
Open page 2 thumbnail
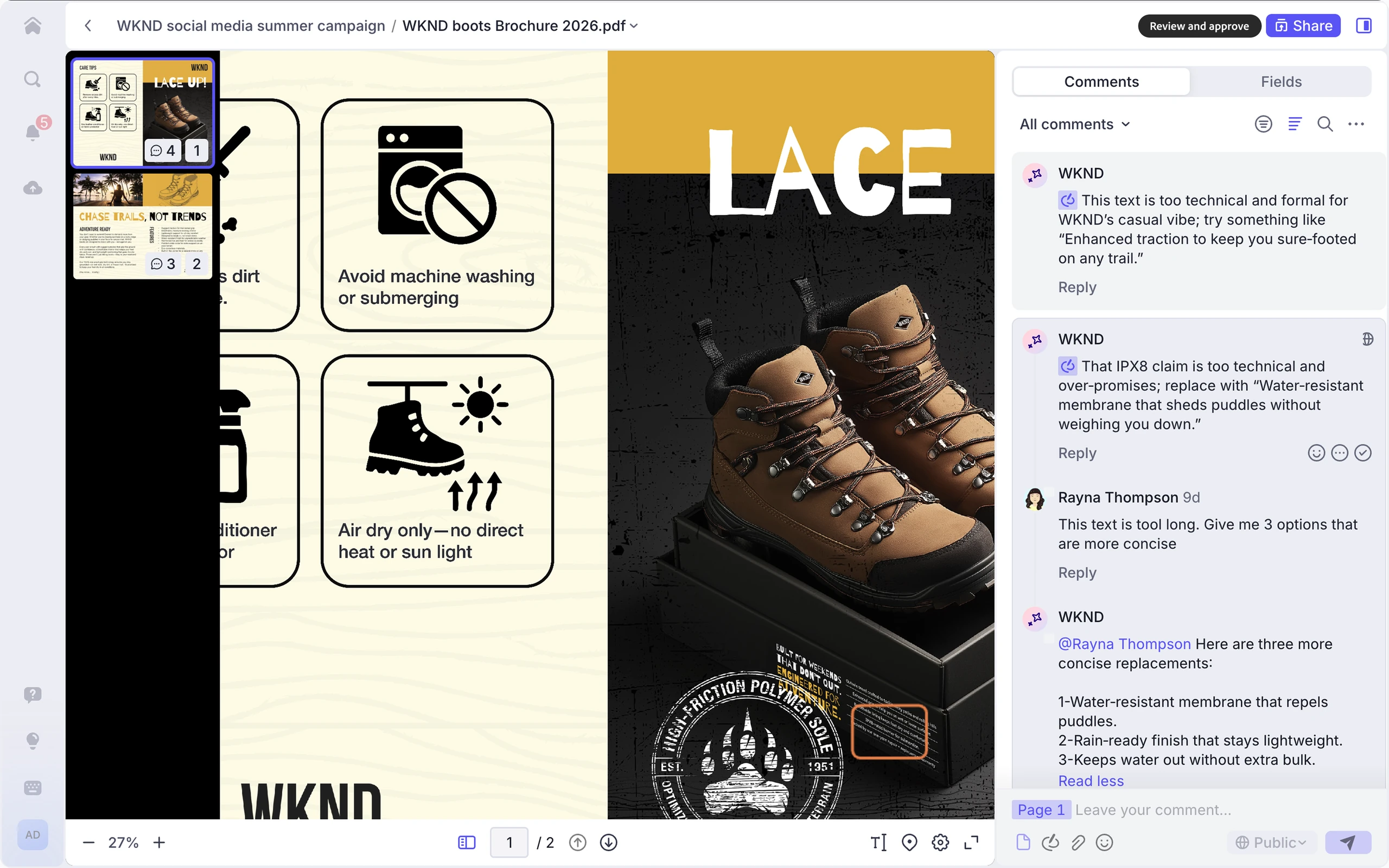[143, 226]
